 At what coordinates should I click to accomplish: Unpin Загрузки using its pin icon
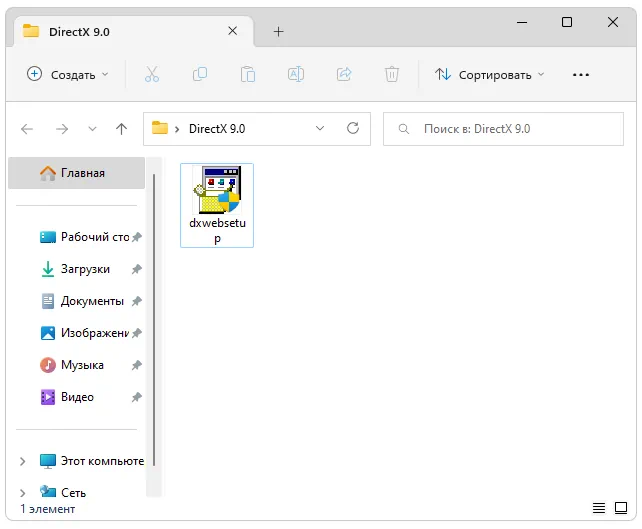click(137, 269)
